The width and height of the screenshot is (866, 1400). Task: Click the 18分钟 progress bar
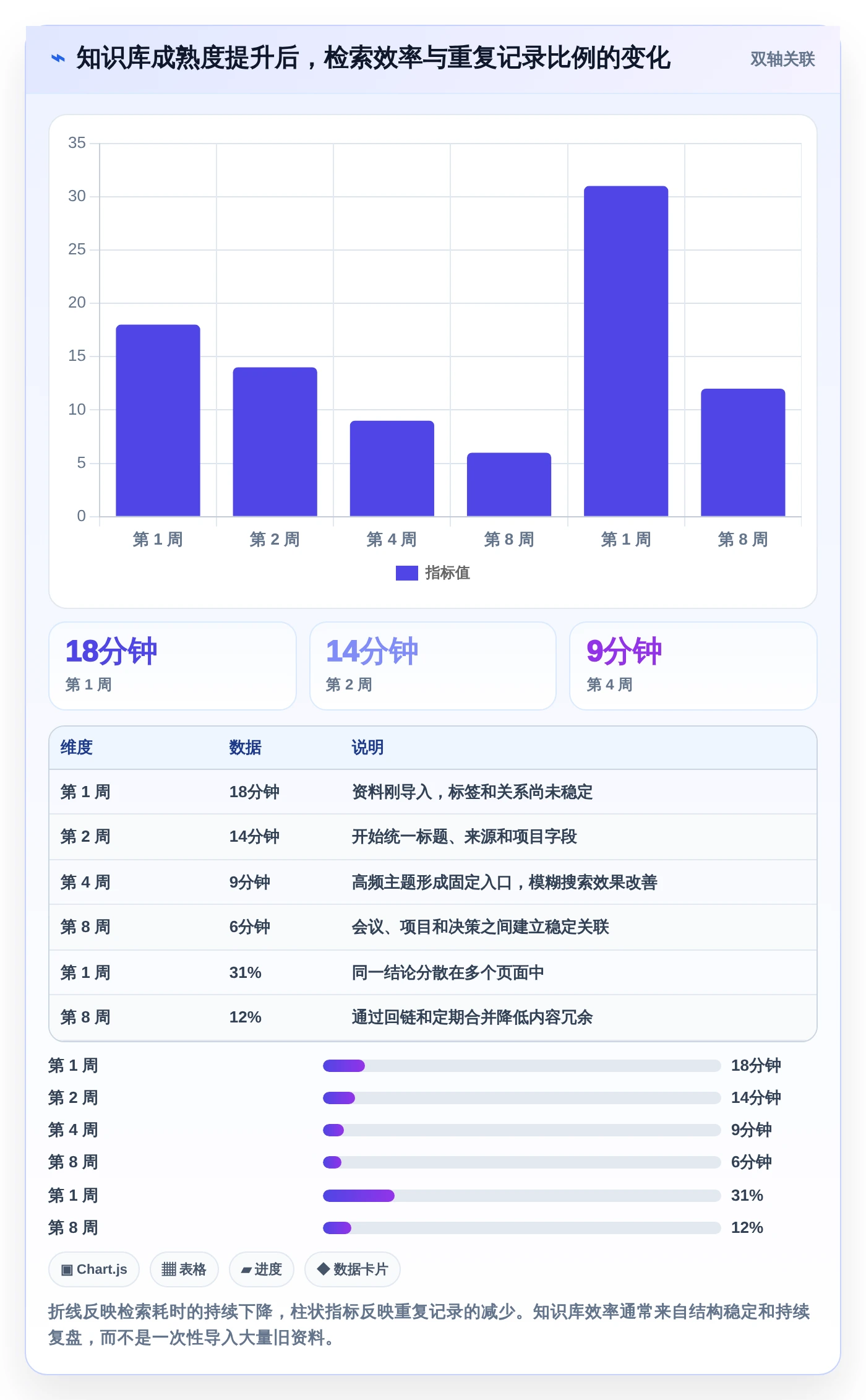click(521, 1066)
